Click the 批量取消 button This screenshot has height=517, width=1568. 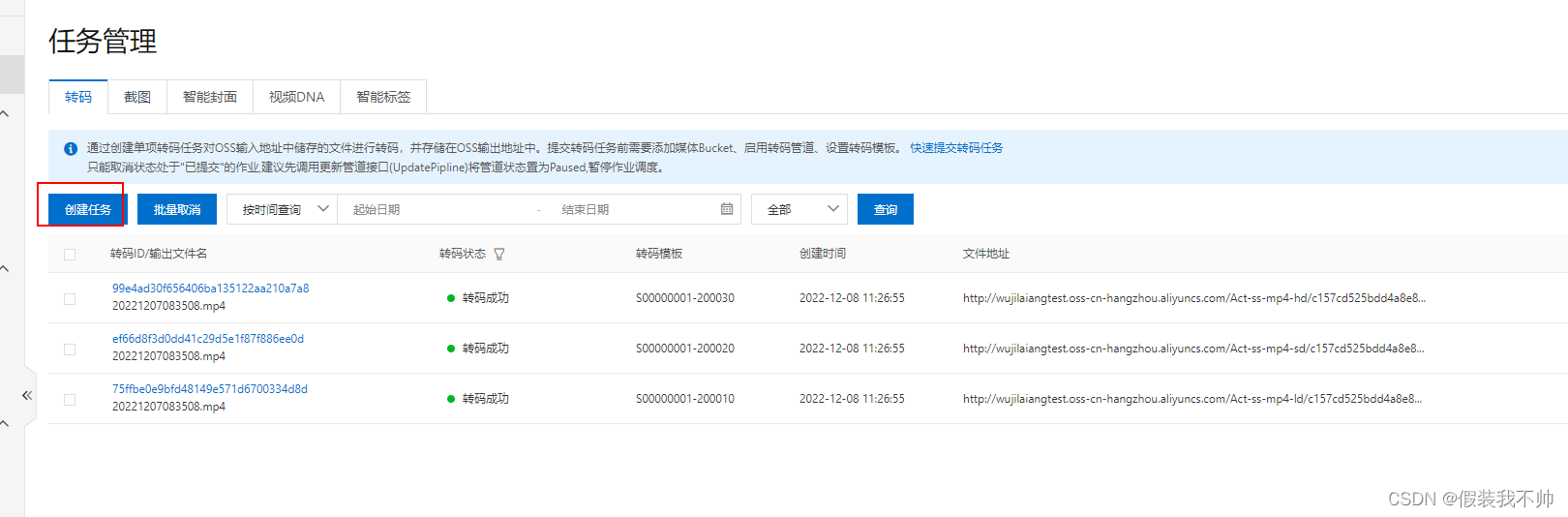tap(177, 209)
